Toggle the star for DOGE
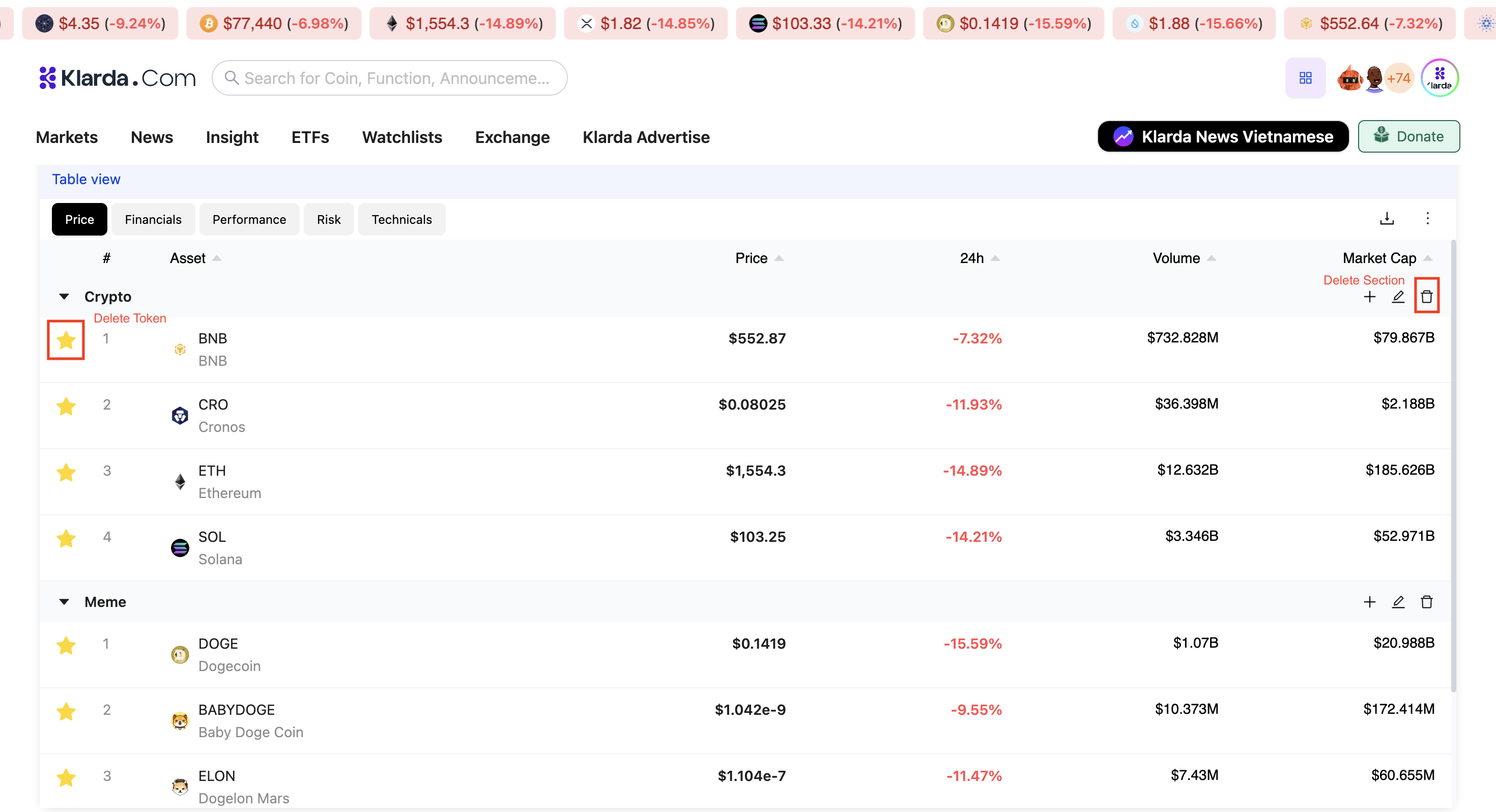 [66, 645]
